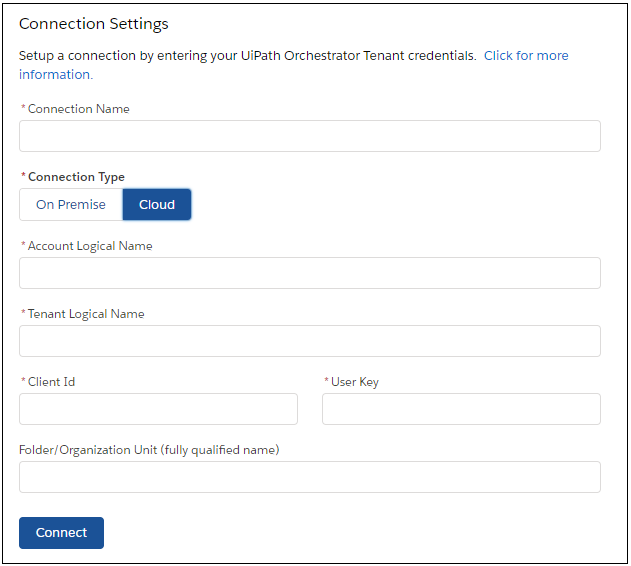The height and width of the screenshot is (566, 631).
Task: Click the Tenant Logical Name label
Action: point(86,314)
